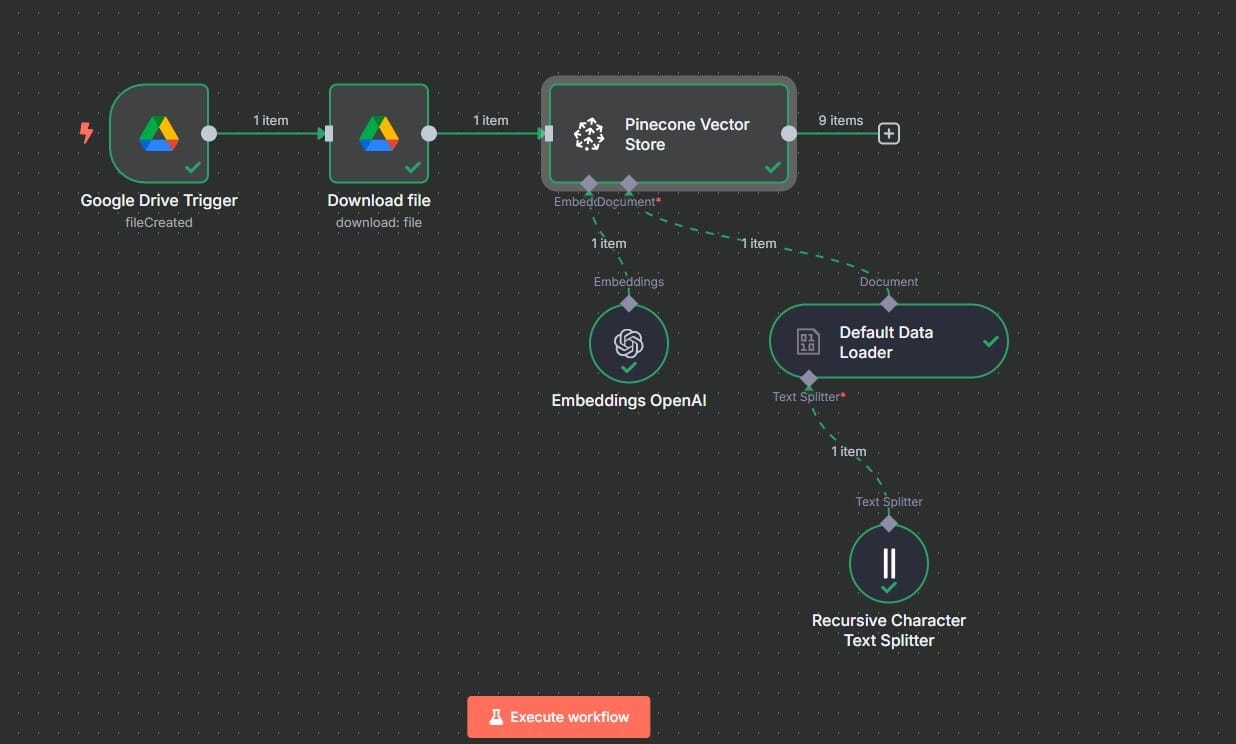Click the "Download file" label
This screenshot has width=1236, height=744.
tap(379, 200)
